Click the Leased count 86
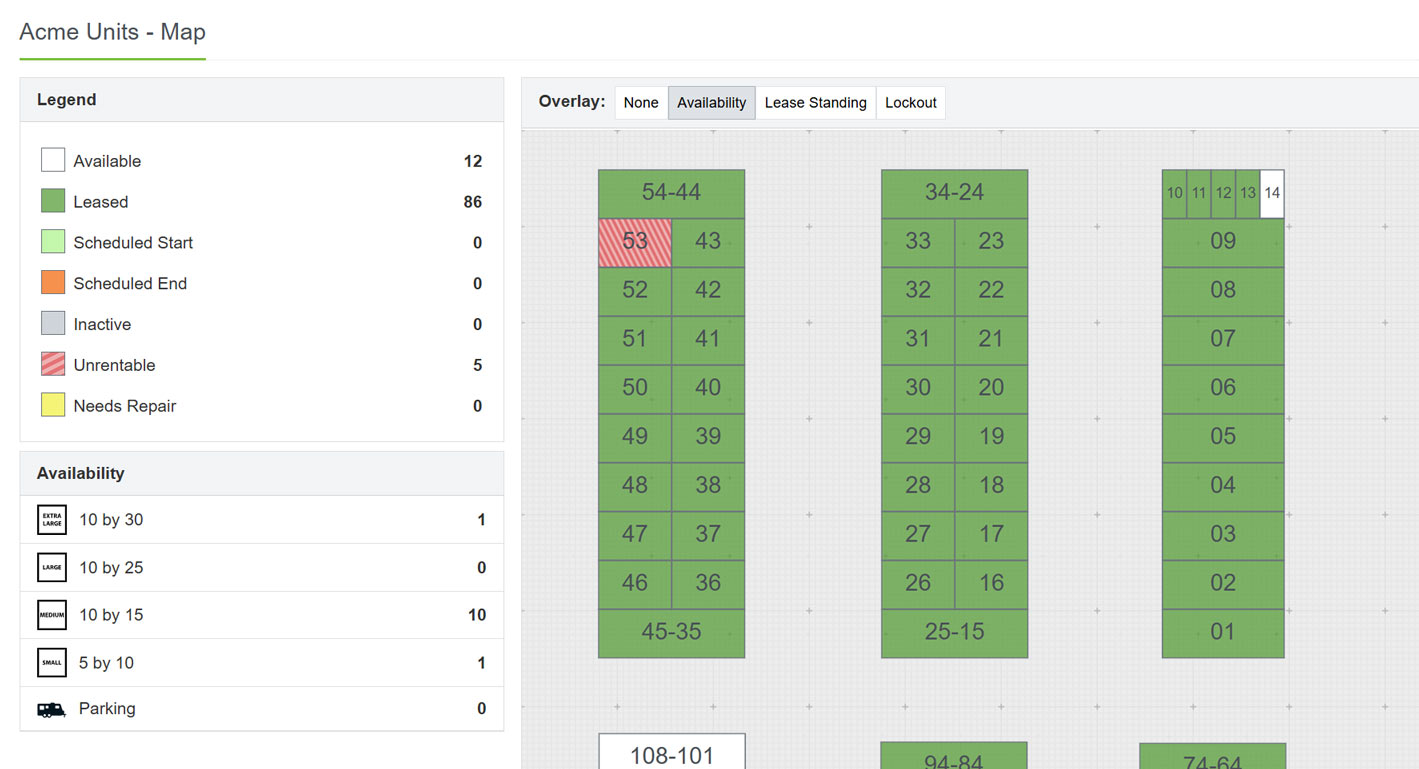 472,202
